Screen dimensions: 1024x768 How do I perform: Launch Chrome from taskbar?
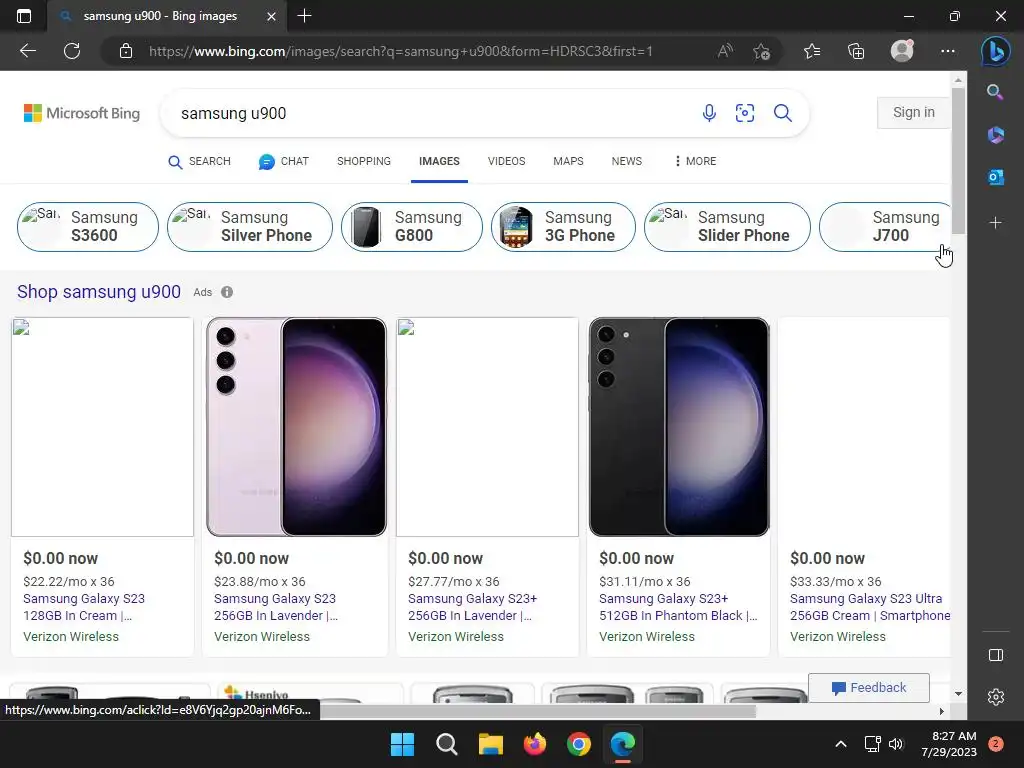(579, 744)
